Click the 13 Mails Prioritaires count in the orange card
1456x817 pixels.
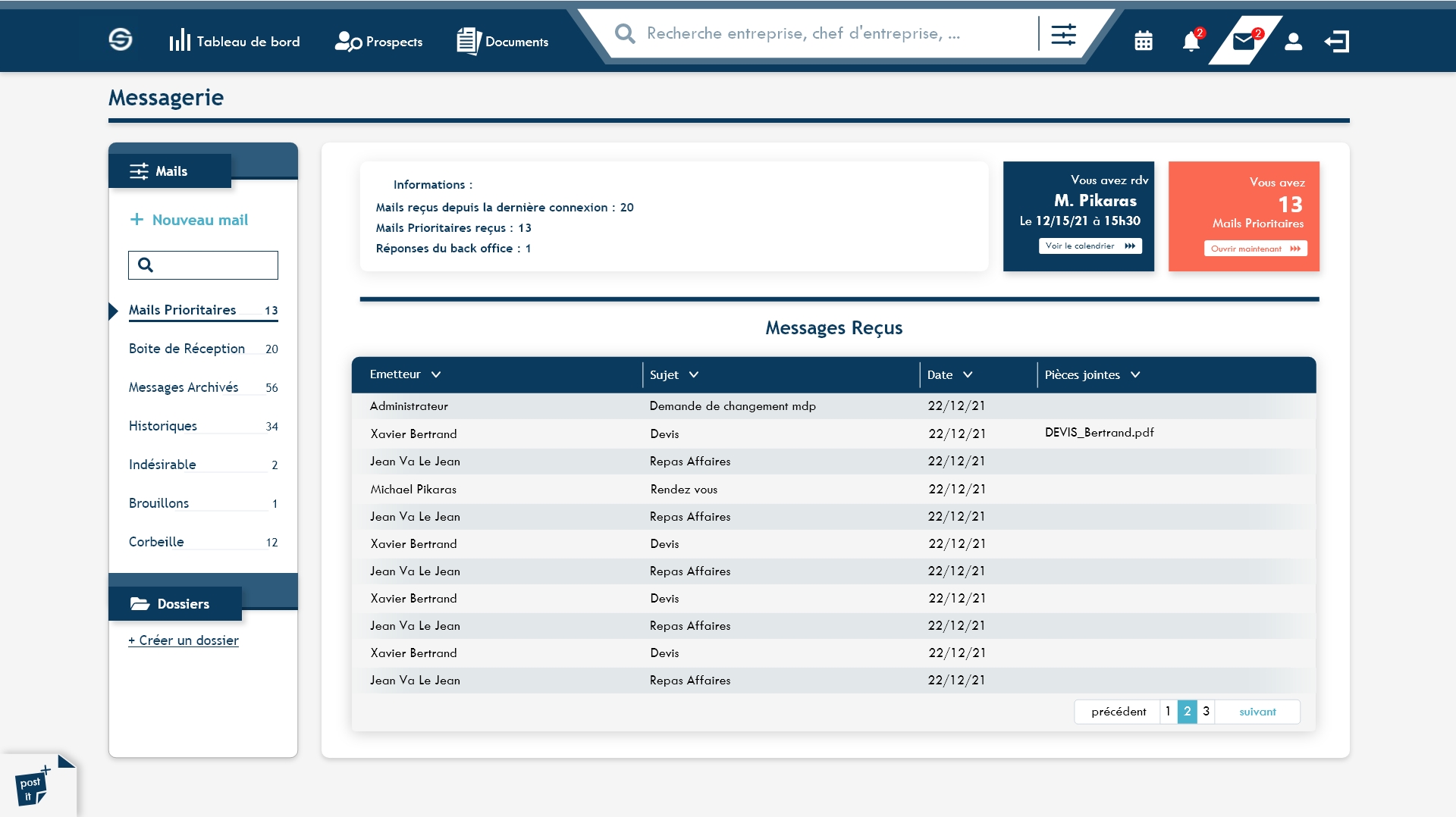[1290, 205]
